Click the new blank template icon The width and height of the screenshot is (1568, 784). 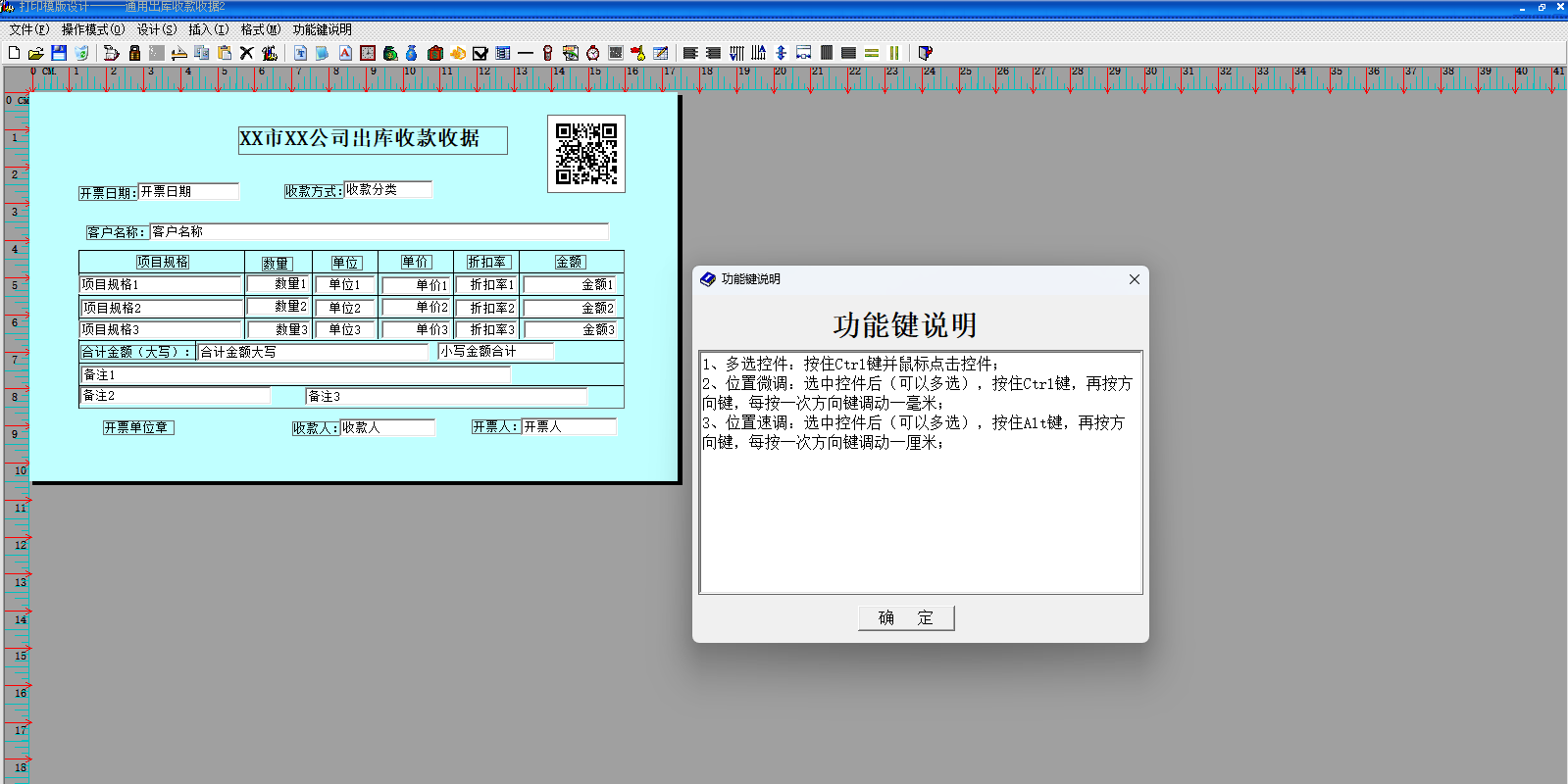(14, 53)
